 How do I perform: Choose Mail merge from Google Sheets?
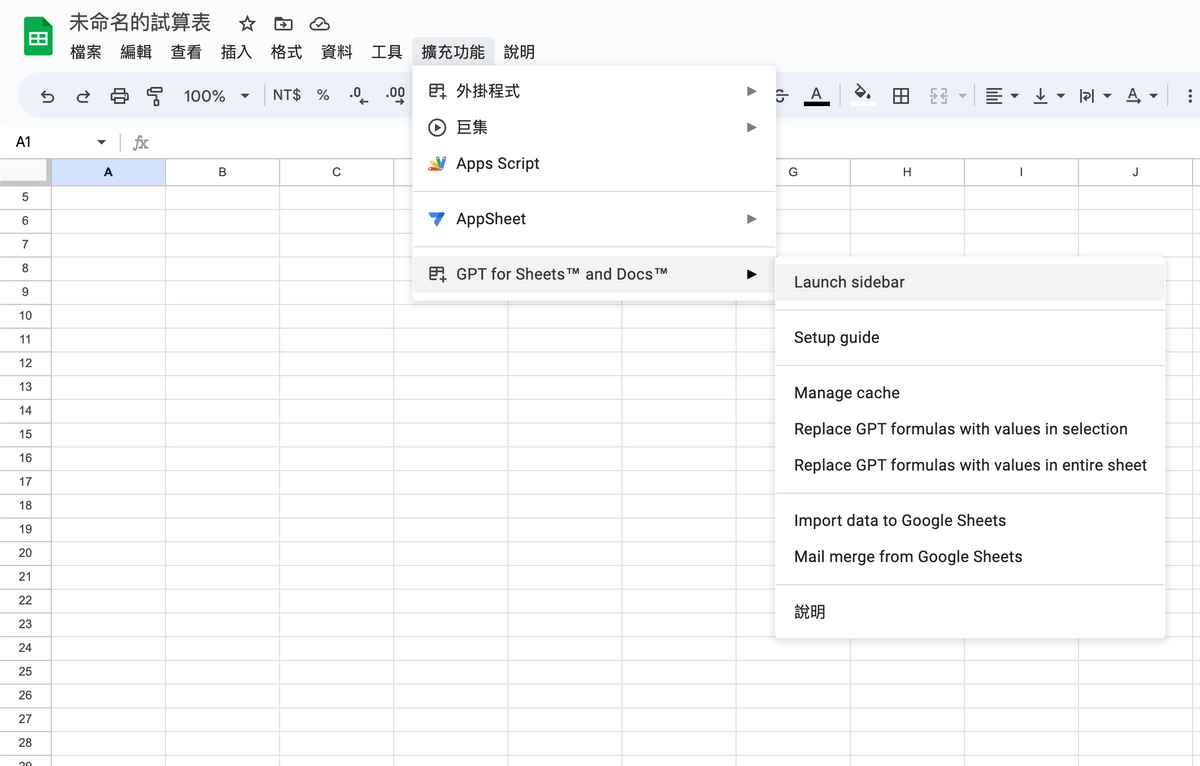(970, 557)
